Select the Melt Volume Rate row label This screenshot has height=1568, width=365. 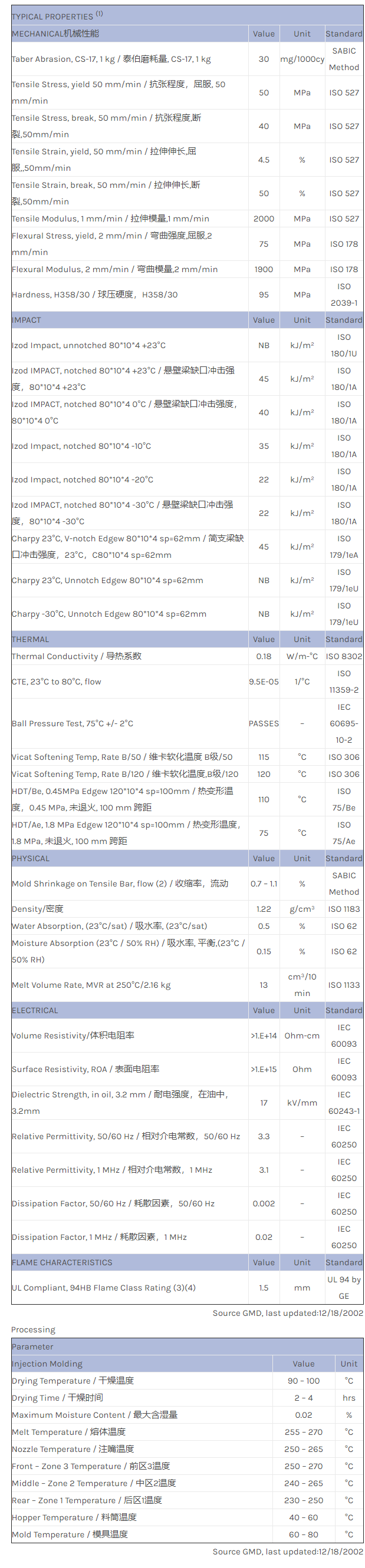[x=91, y=985]
